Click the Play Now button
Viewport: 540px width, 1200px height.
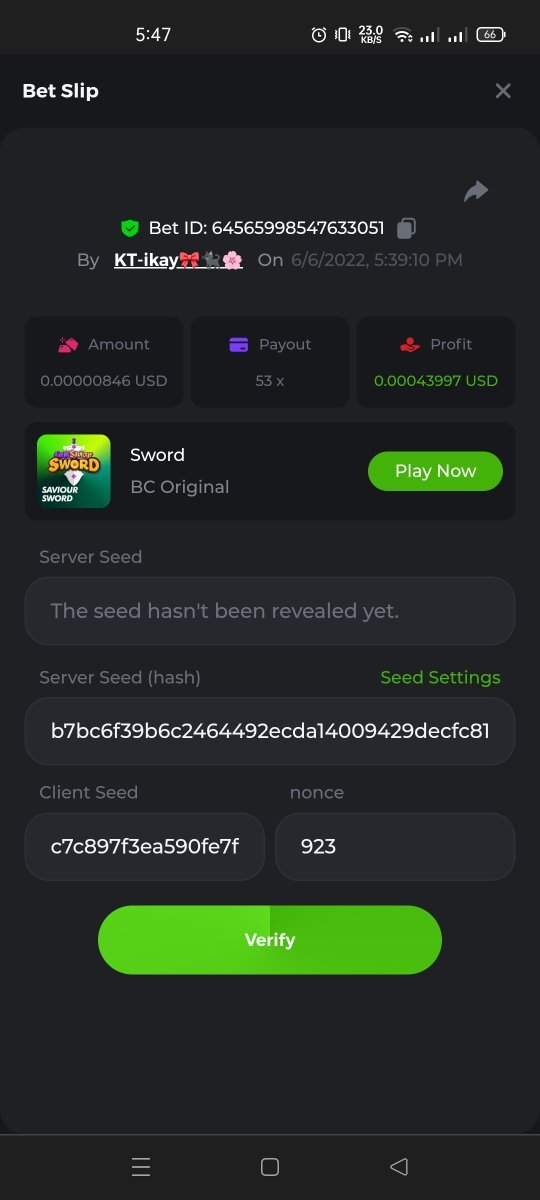(435, 471)
